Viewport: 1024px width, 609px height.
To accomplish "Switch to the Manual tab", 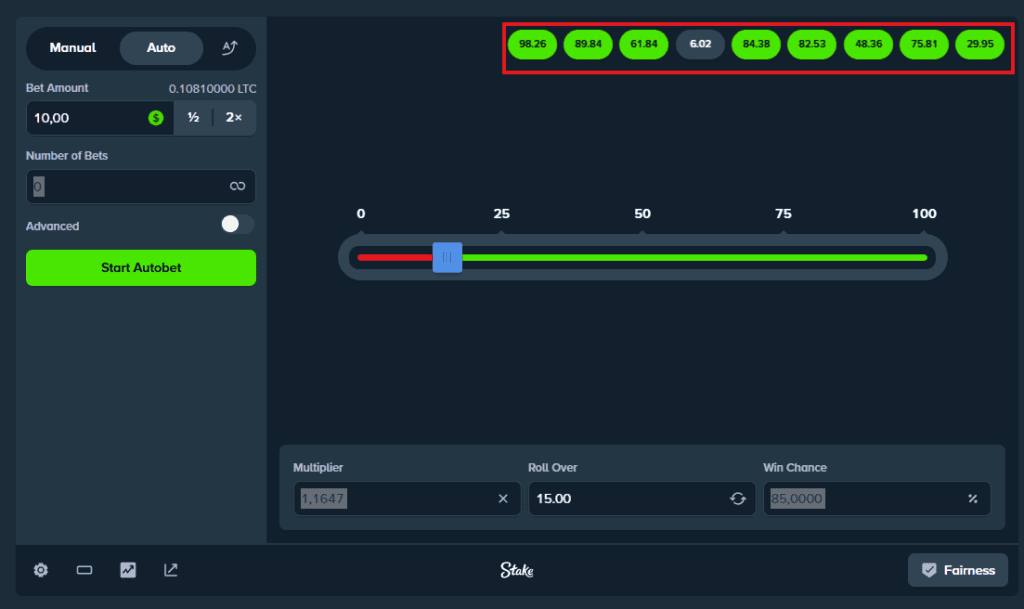I will coord(73,48).
